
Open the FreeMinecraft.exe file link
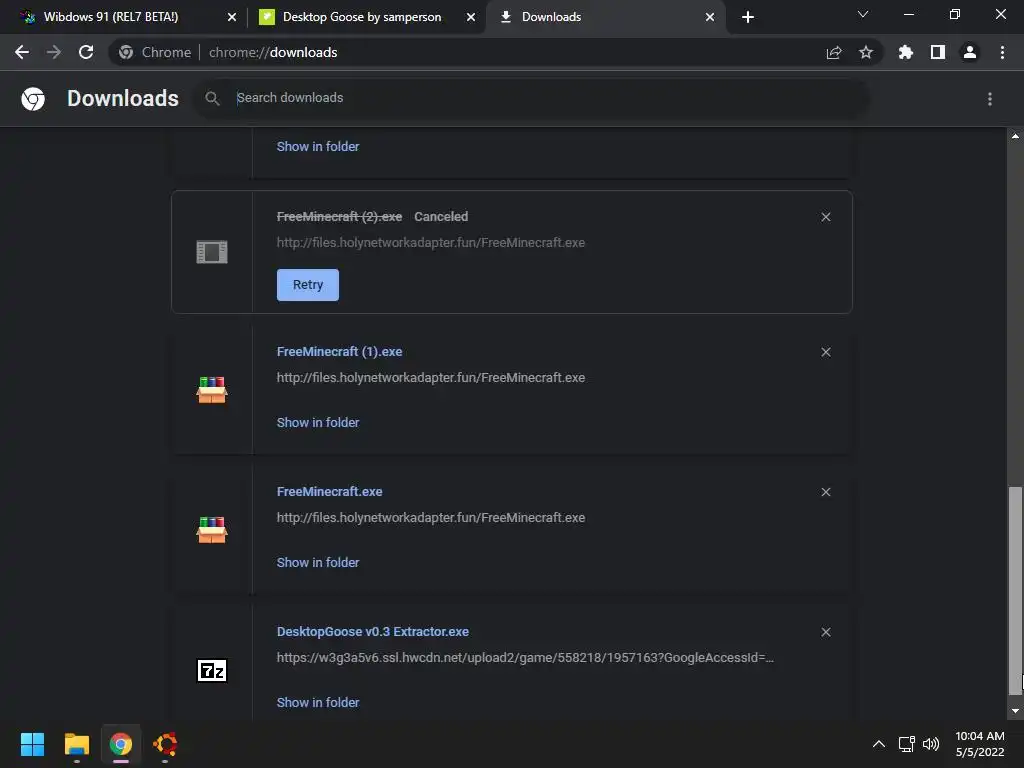point(329,491)
